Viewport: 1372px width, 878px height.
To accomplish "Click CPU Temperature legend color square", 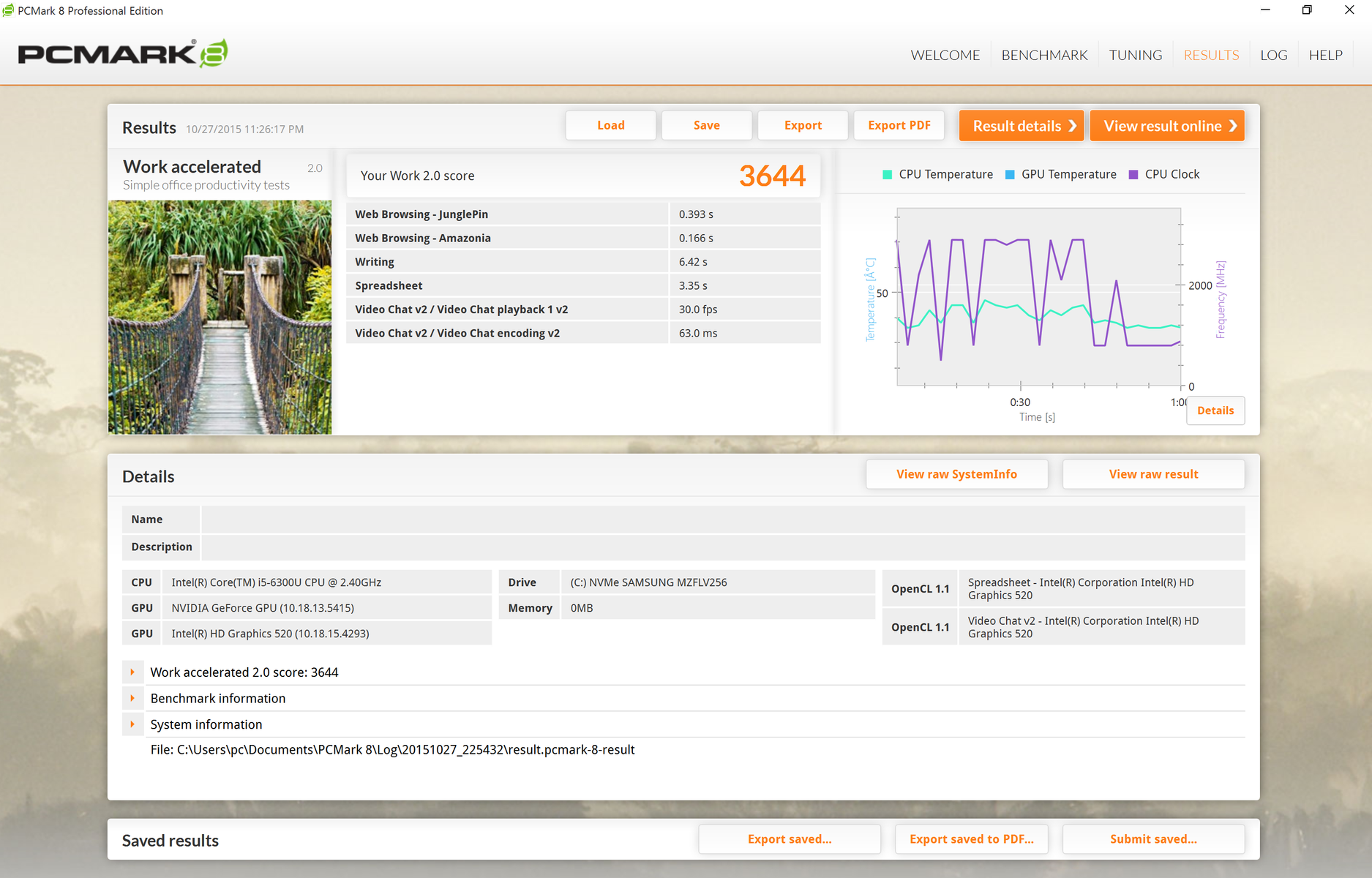I will pyautogui.click(x=887, y=174).
